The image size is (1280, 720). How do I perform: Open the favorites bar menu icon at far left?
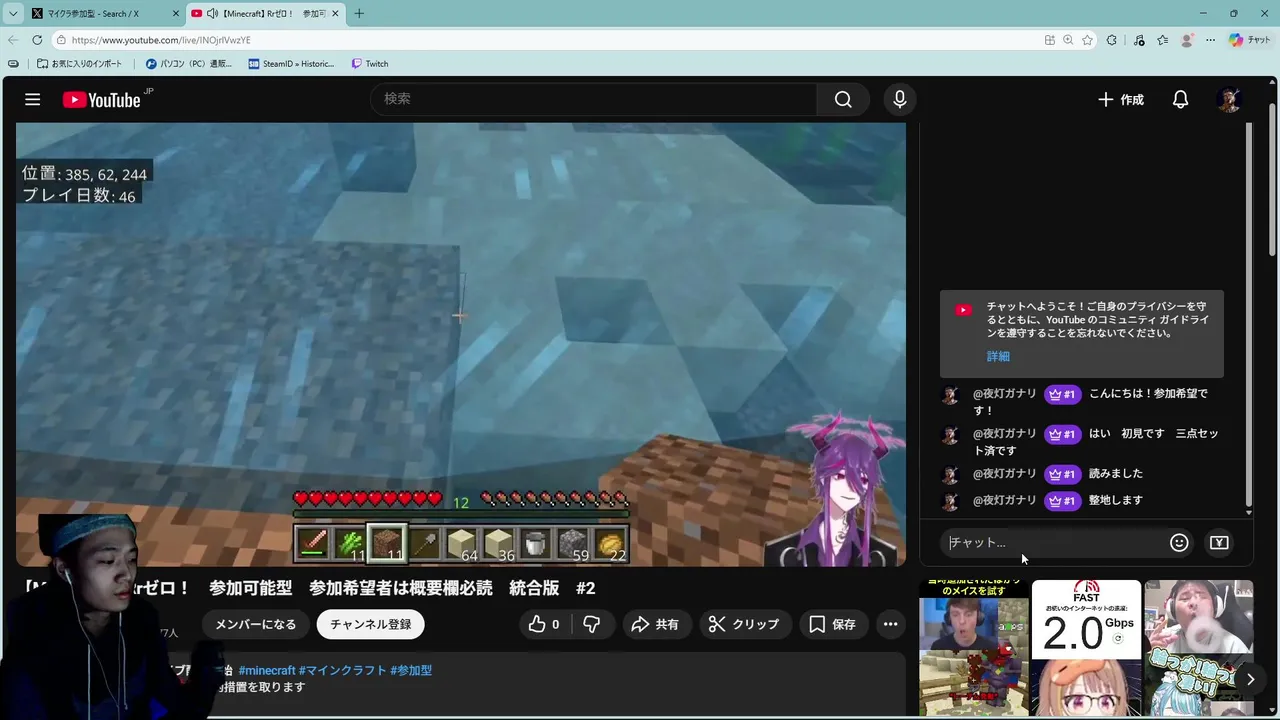[x=12, y=64]
